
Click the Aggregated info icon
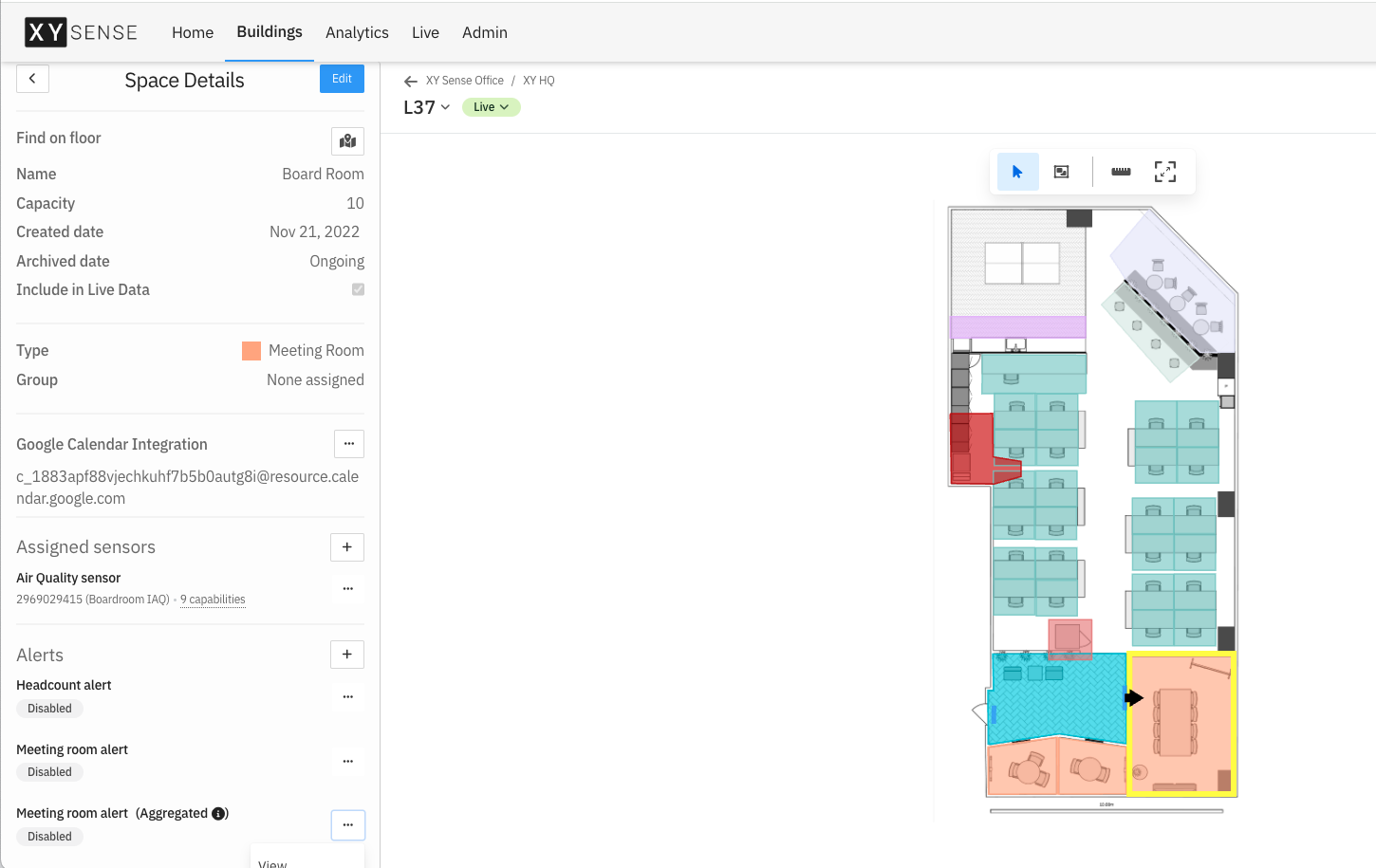tap(218, 814)
